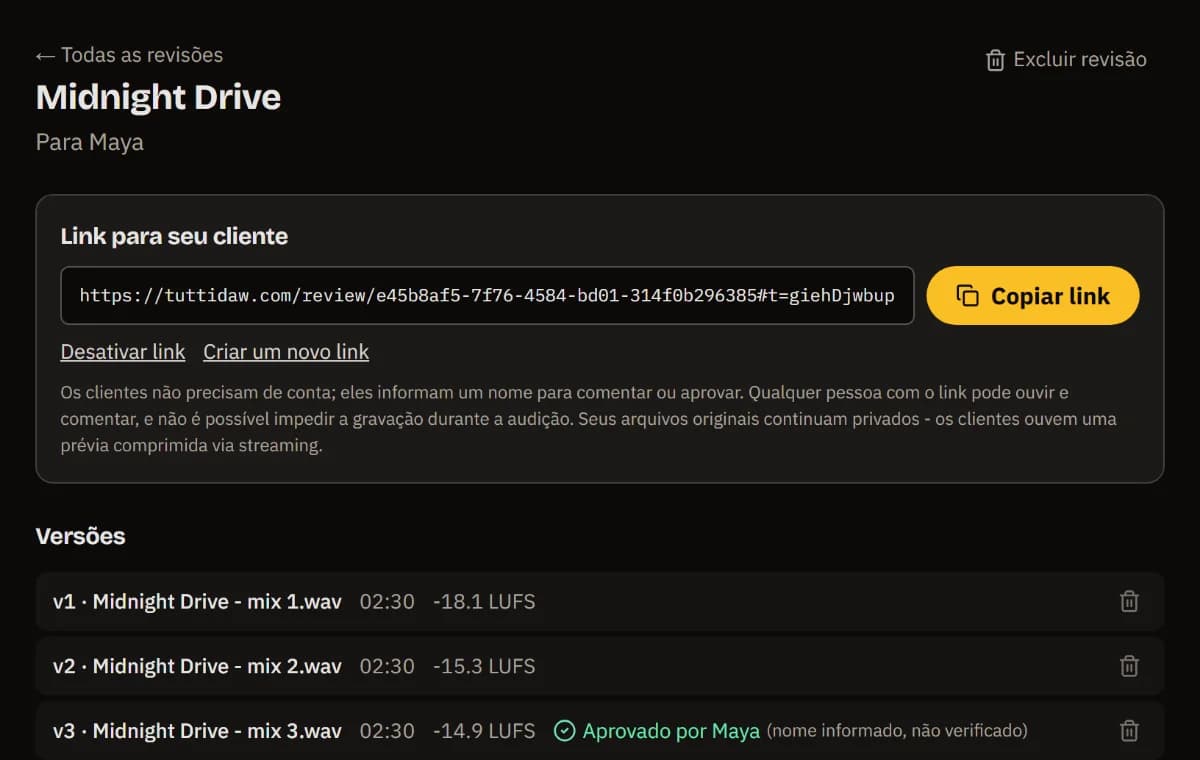1200x760 pixels.
Task: Click the Para Maya subtitle
Action: pyautogui.click(x=90, y=142)
